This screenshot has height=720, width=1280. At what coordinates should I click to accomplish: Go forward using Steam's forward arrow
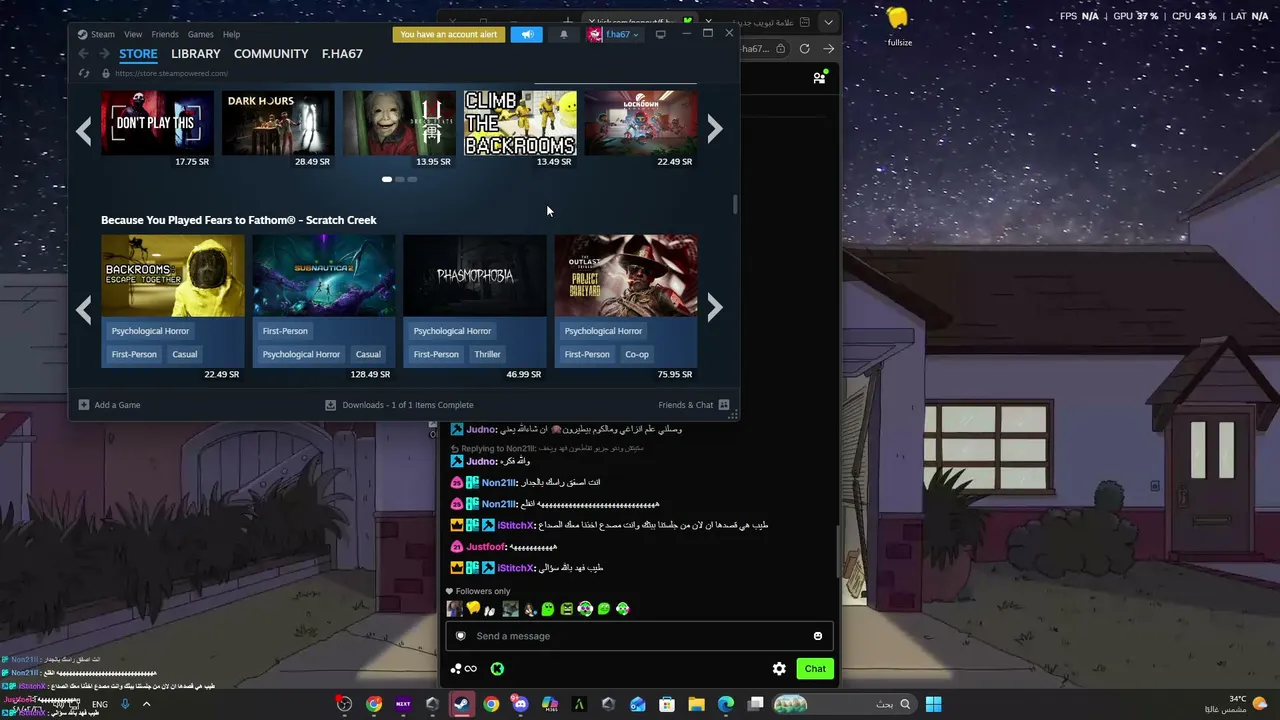[104, 54]
